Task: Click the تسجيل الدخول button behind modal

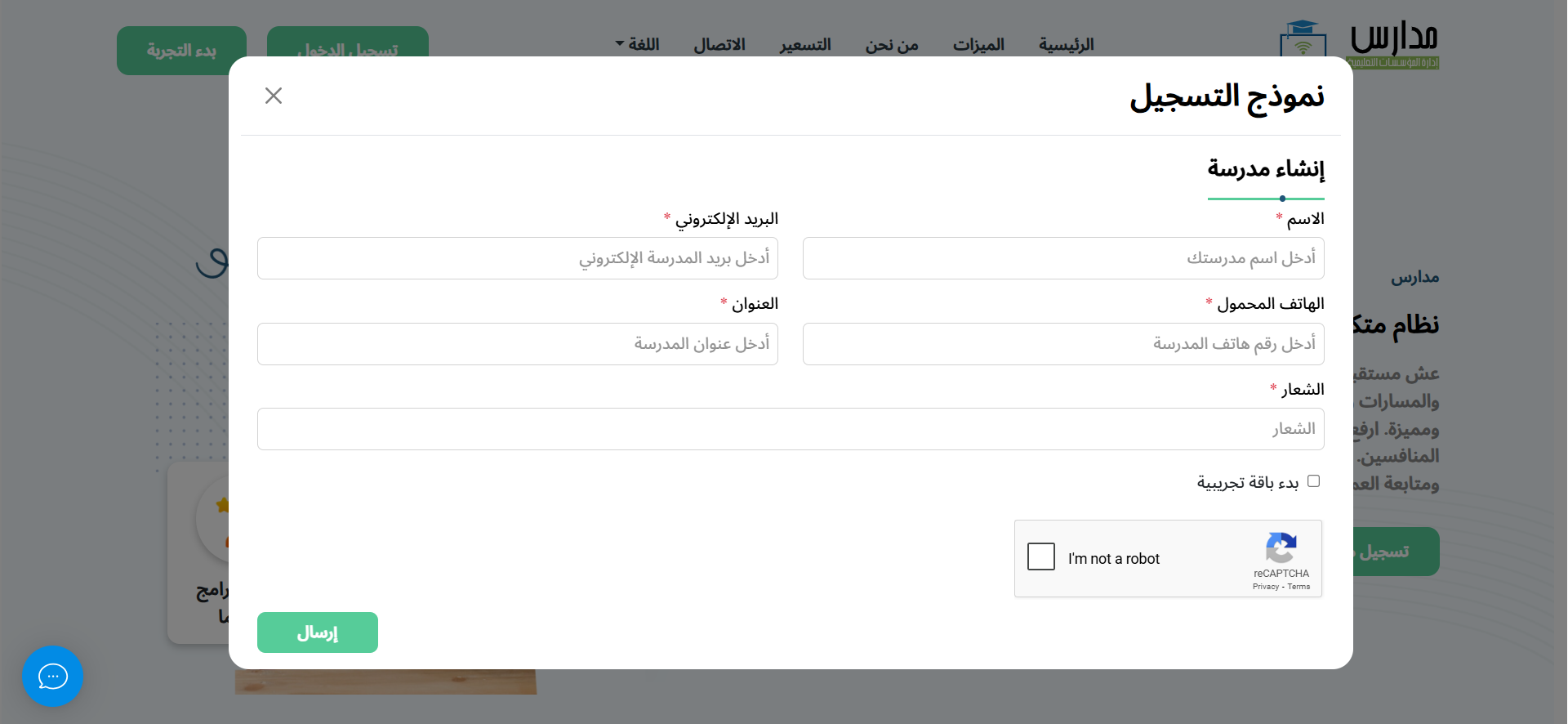Action: [348, 42]
